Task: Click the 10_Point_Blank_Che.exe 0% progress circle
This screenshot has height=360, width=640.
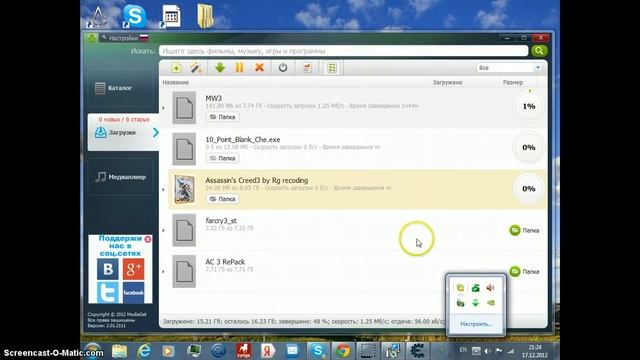Action: [529, 147]
